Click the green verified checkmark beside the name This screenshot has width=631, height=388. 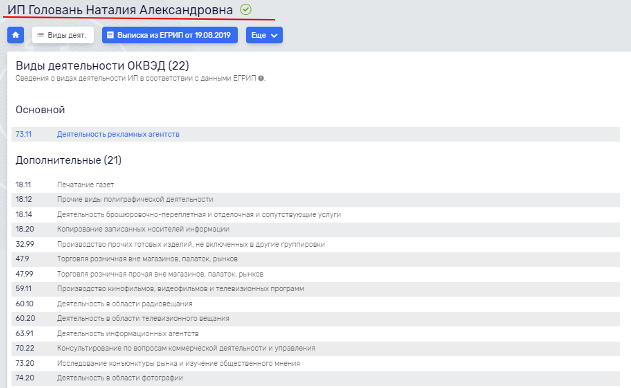coord(245,9)
